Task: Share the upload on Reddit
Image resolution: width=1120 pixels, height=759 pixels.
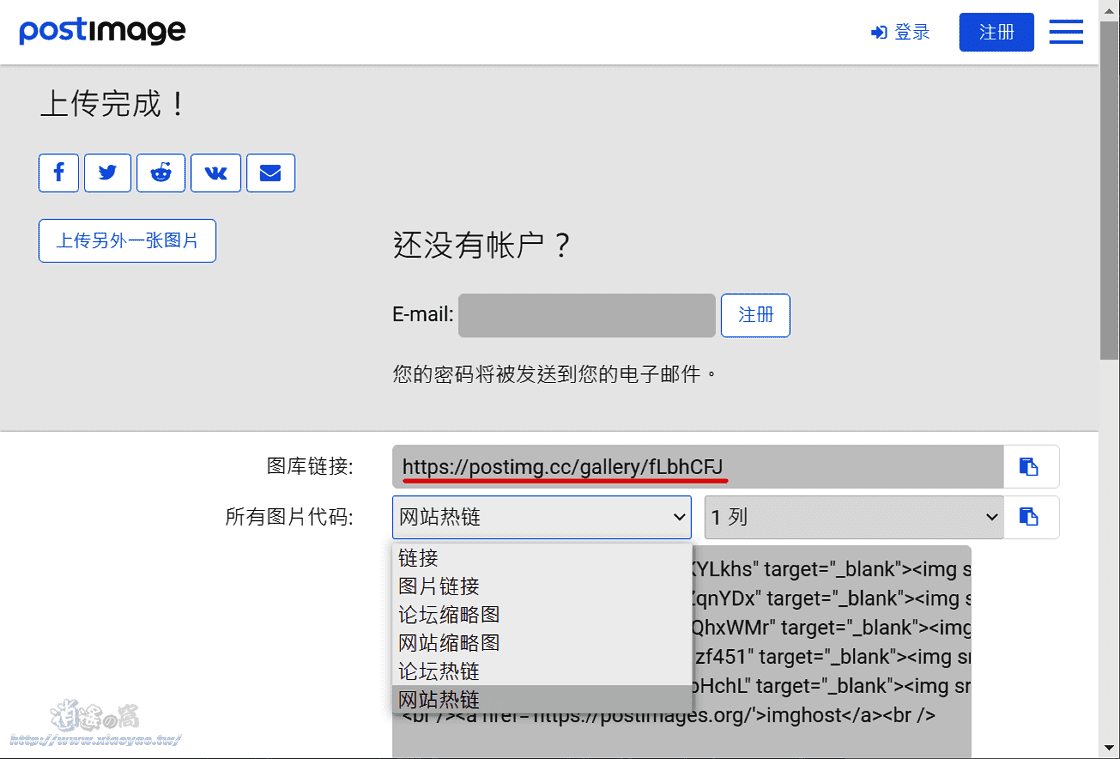Action: [x=161, y=173]
